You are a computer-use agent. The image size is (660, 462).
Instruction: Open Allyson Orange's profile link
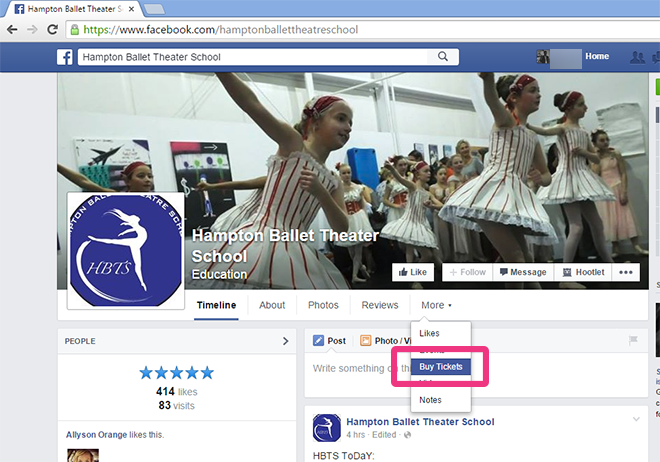[x=96, y=435]
